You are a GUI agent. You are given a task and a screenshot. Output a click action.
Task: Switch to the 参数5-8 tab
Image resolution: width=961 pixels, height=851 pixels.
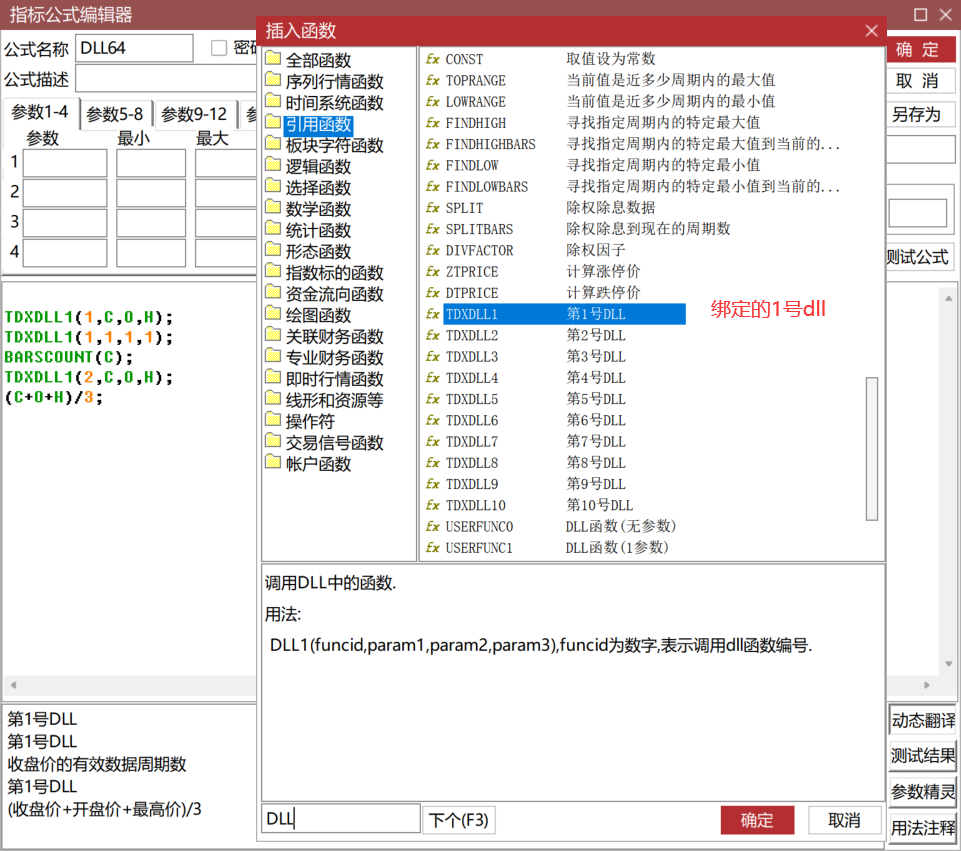tap(115, 114)
